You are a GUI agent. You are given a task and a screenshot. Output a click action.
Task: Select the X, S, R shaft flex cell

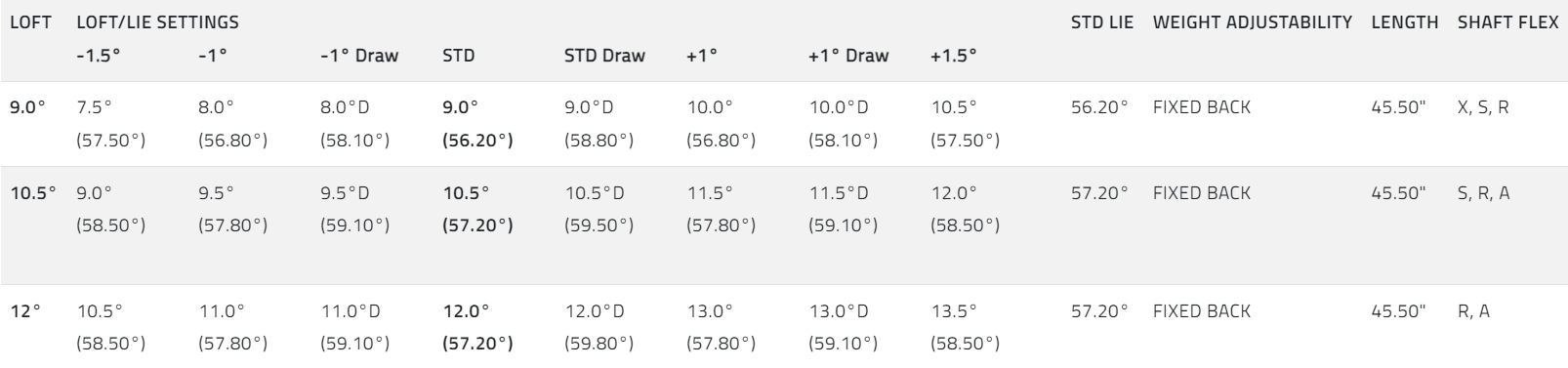tap(1483, 107)
